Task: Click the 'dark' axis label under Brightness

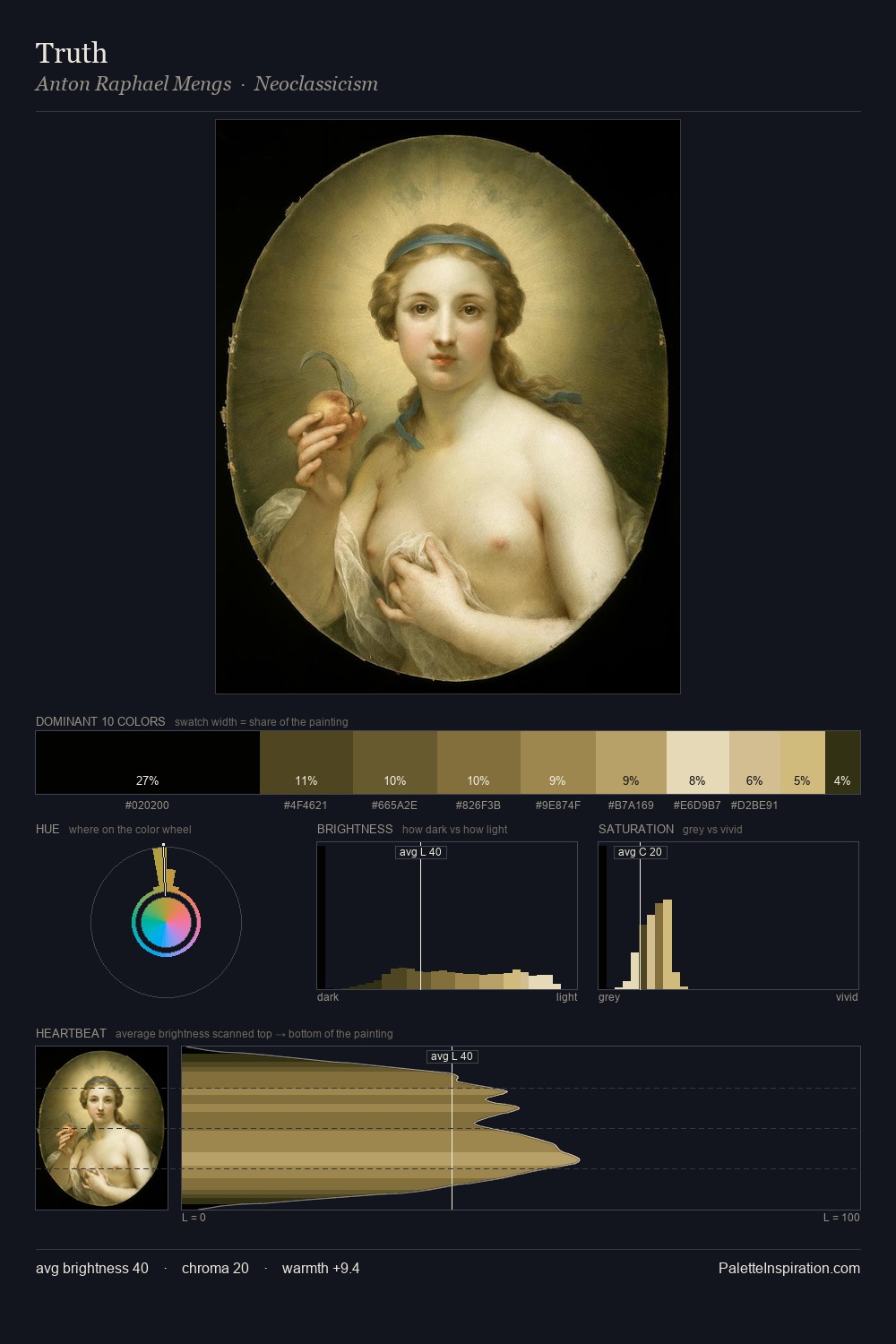Action: 328,997
